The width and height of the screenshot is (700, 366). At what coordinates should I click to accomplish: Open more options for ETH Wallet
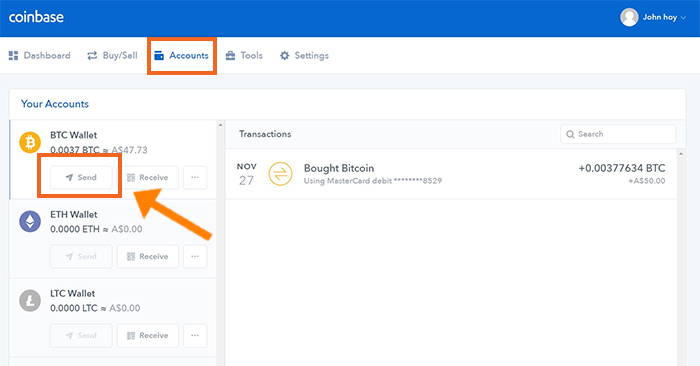(x=195, y=256)
